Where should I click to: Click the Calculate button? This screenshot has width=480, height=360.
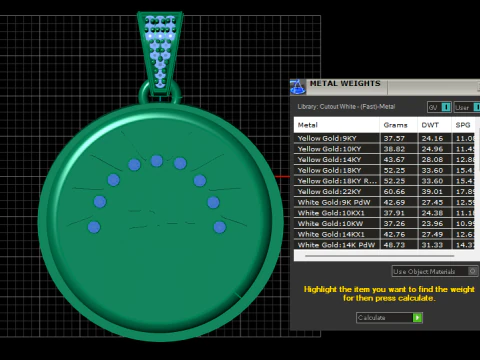(x=389, y=318)
